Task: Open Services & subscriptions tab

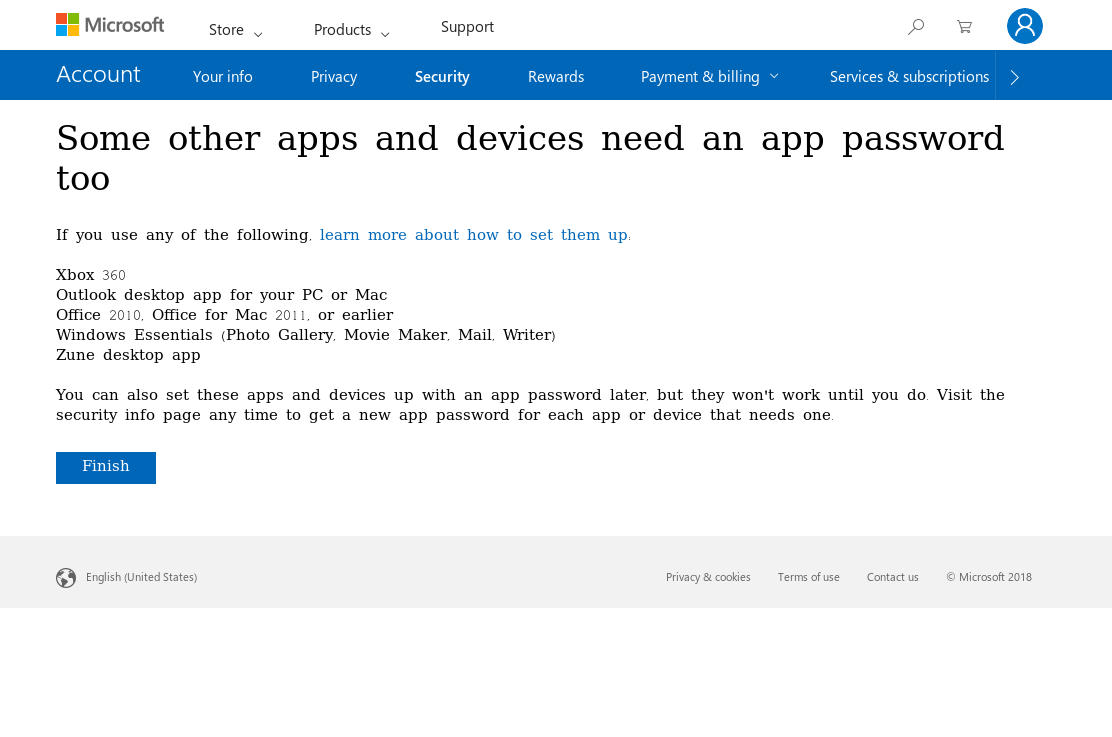Action: coord(909,76)
